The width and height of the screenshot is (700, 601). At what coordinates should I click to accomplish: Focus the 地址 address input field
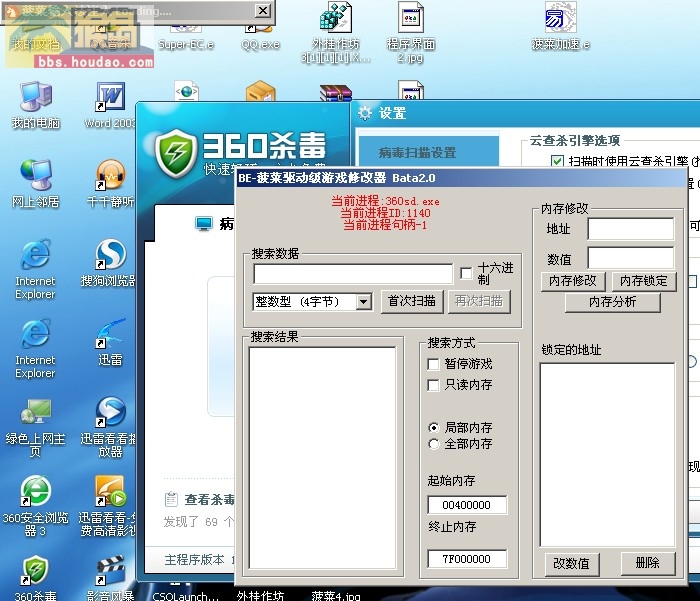pos(631,229)
